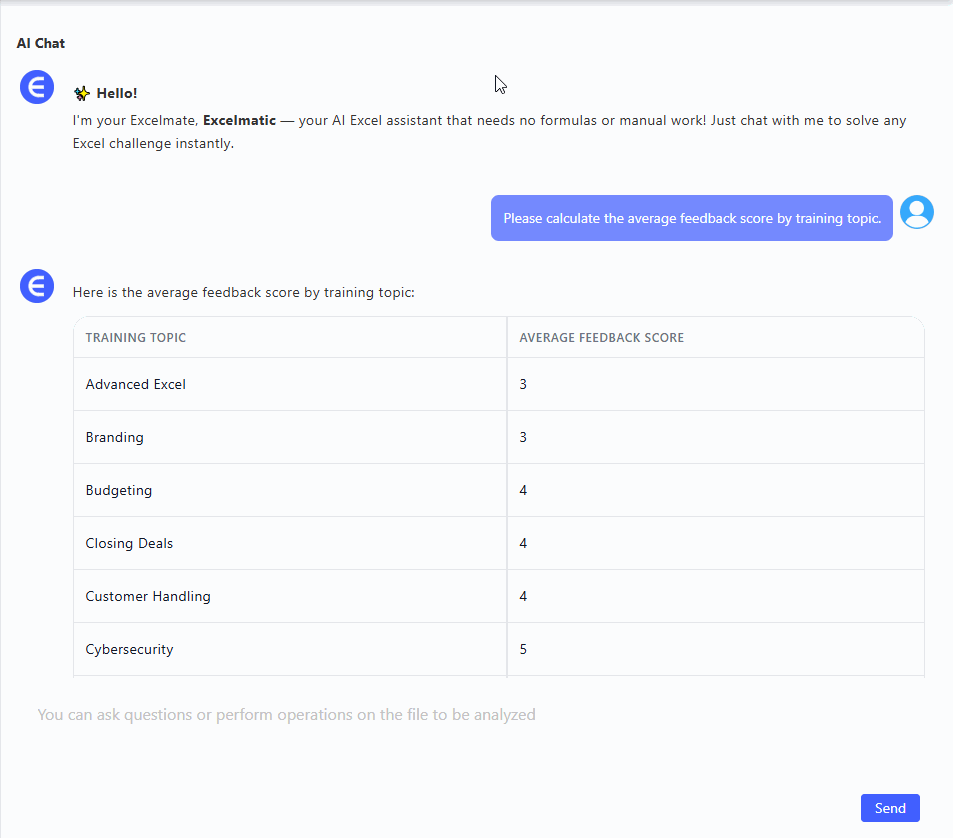
Task: Click the sparkle emoji before Hello
Action: (82, 94)
